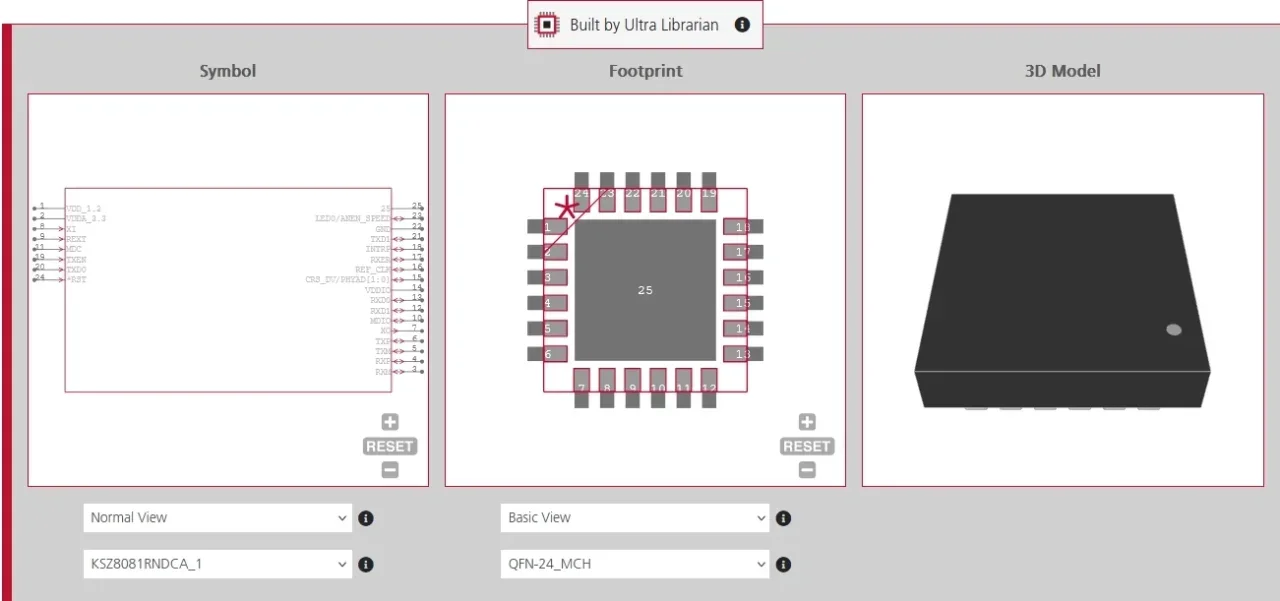Zoom in on the Footprint preview
This screenshot has width=1280, height=601.
click(806, 421)
